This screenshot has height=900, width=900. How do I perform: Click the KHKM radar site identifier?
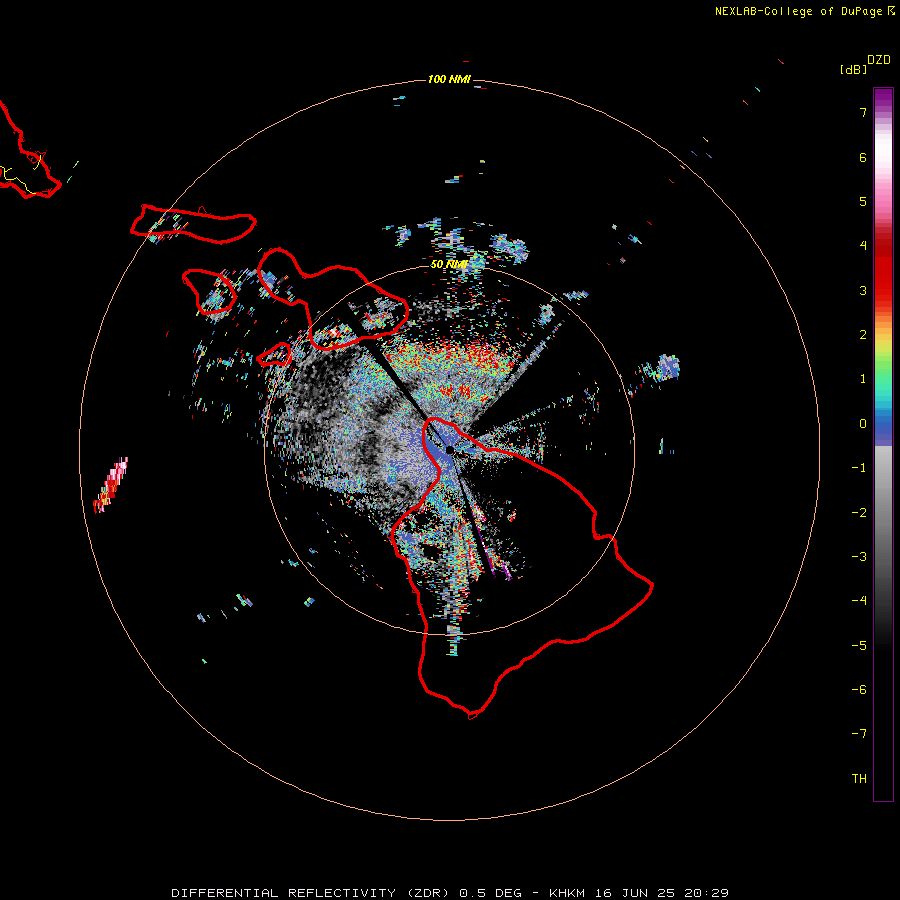coord(567,893)
